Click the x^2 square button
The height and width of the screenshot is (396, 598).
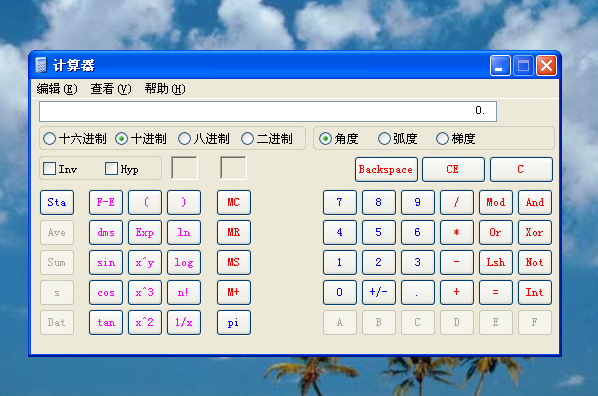tap(145, 323)
